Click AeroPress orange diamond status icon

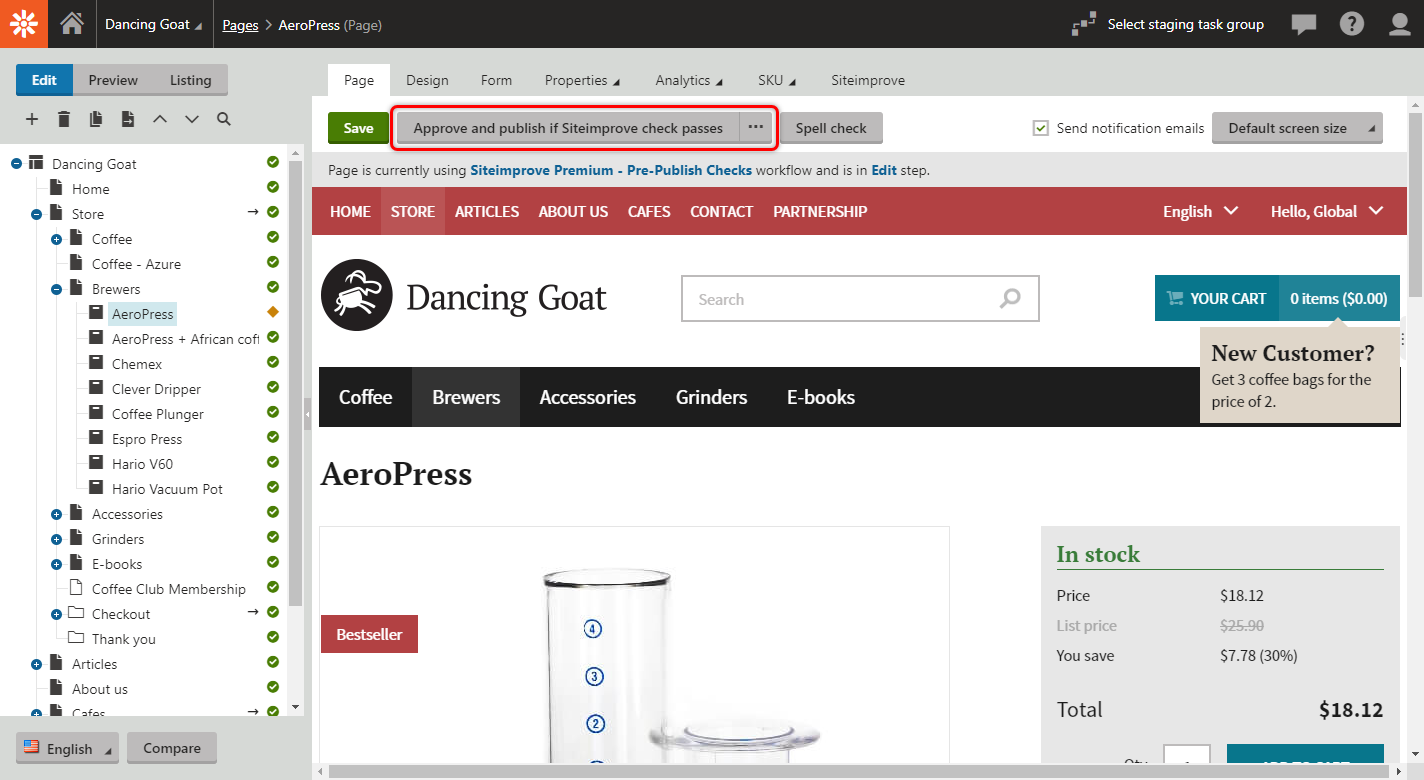coord(273,312)
